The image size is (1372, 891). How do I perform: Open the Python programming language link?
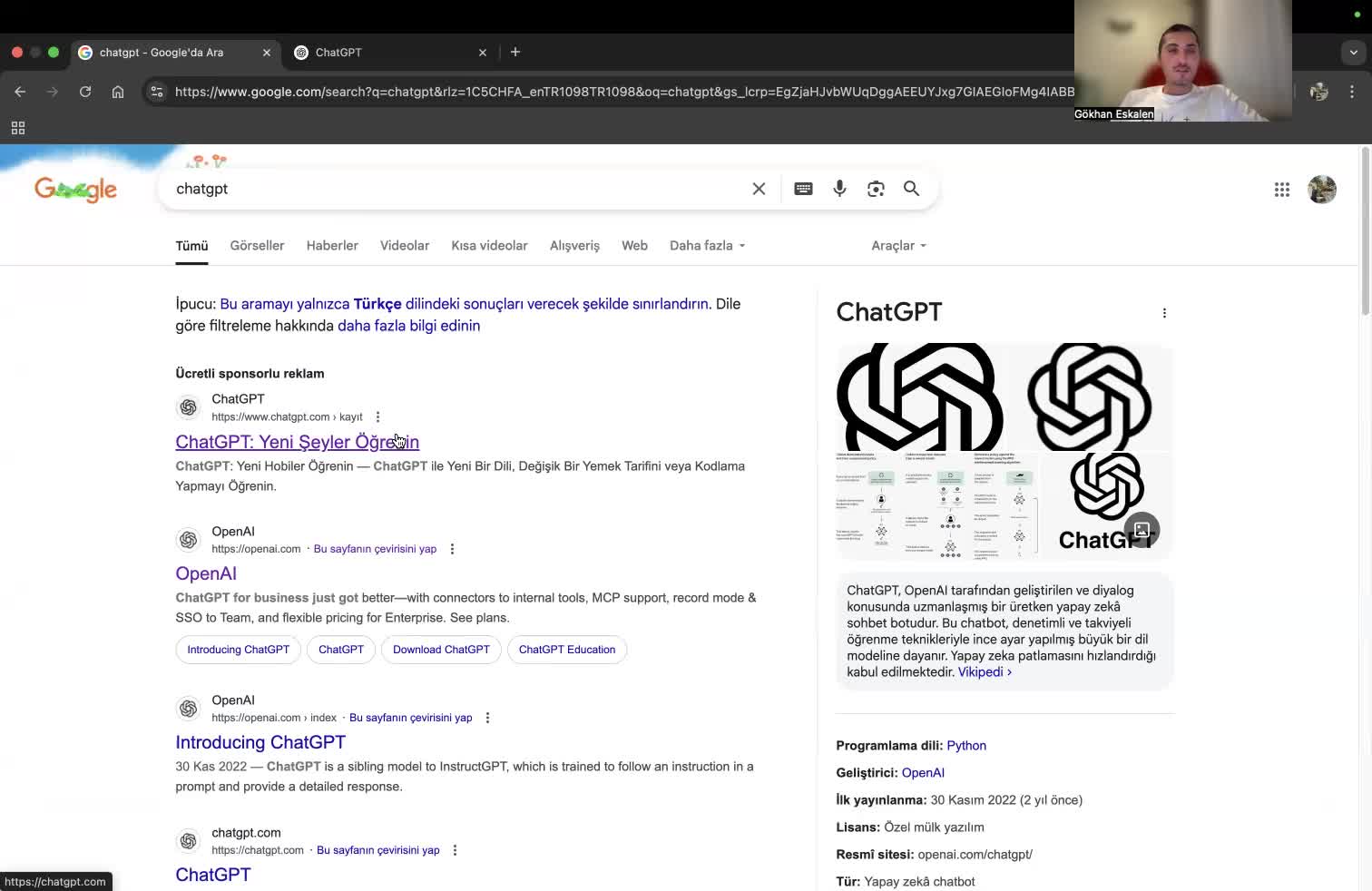click(966, 746)
